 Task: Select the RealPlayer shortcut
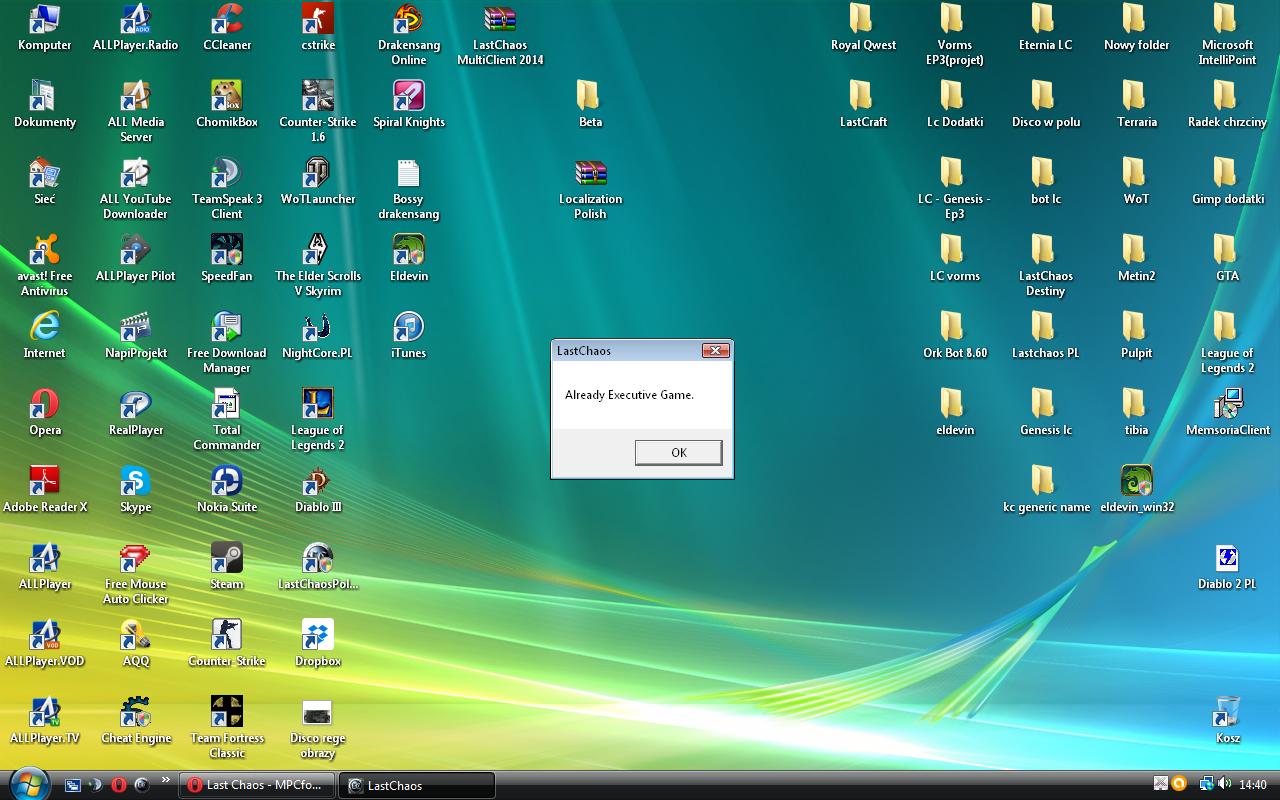[136, 413]
